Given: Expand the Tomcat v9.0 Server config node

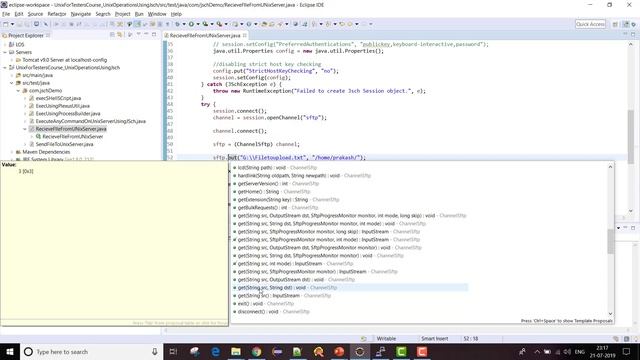Looking at the screenshot, I should (12, 60).
